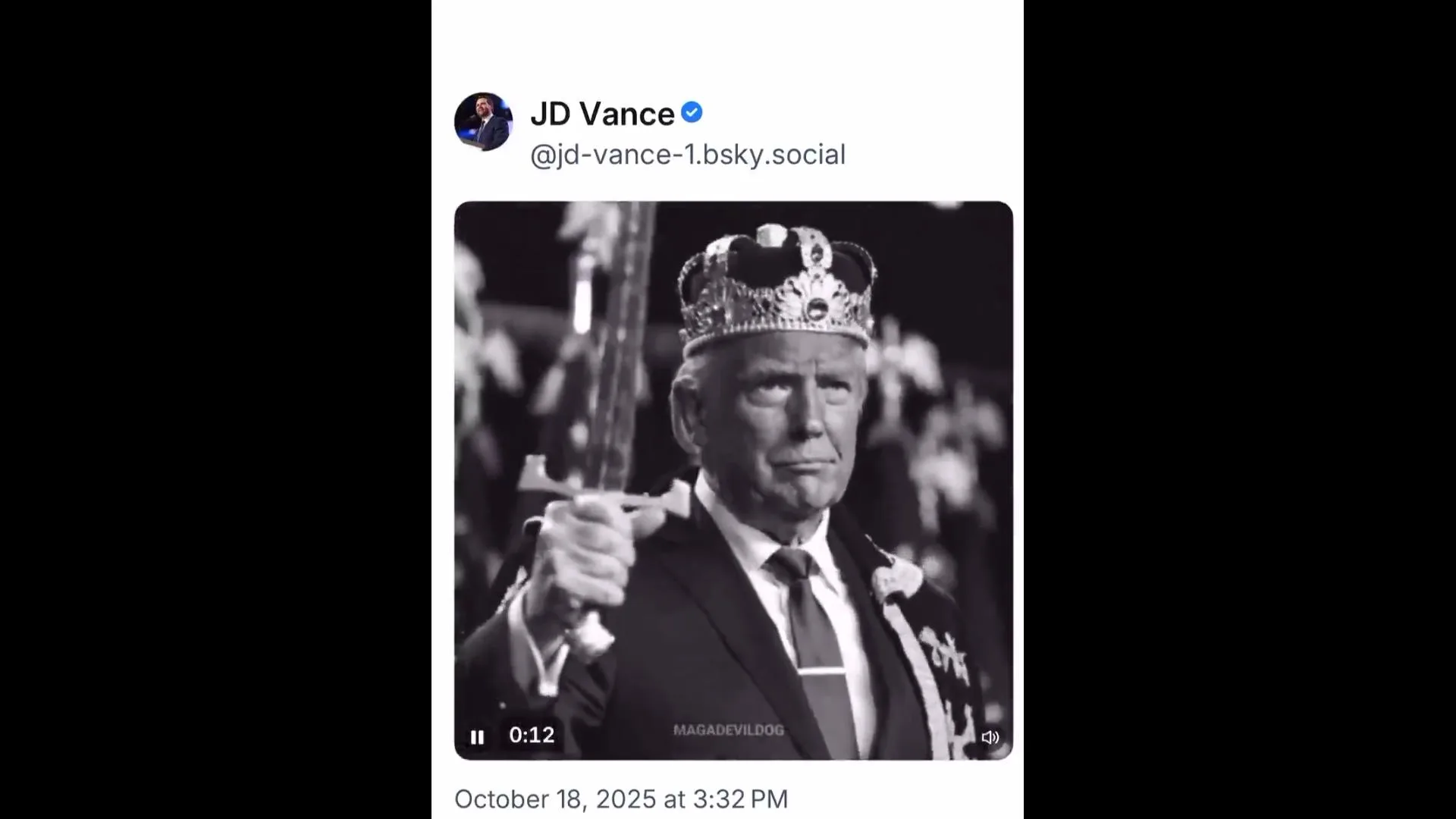Click the tie clip on the necktie
Image resolution: width=1456 pixels, height=819 pixels.
(x=821, y=671)
